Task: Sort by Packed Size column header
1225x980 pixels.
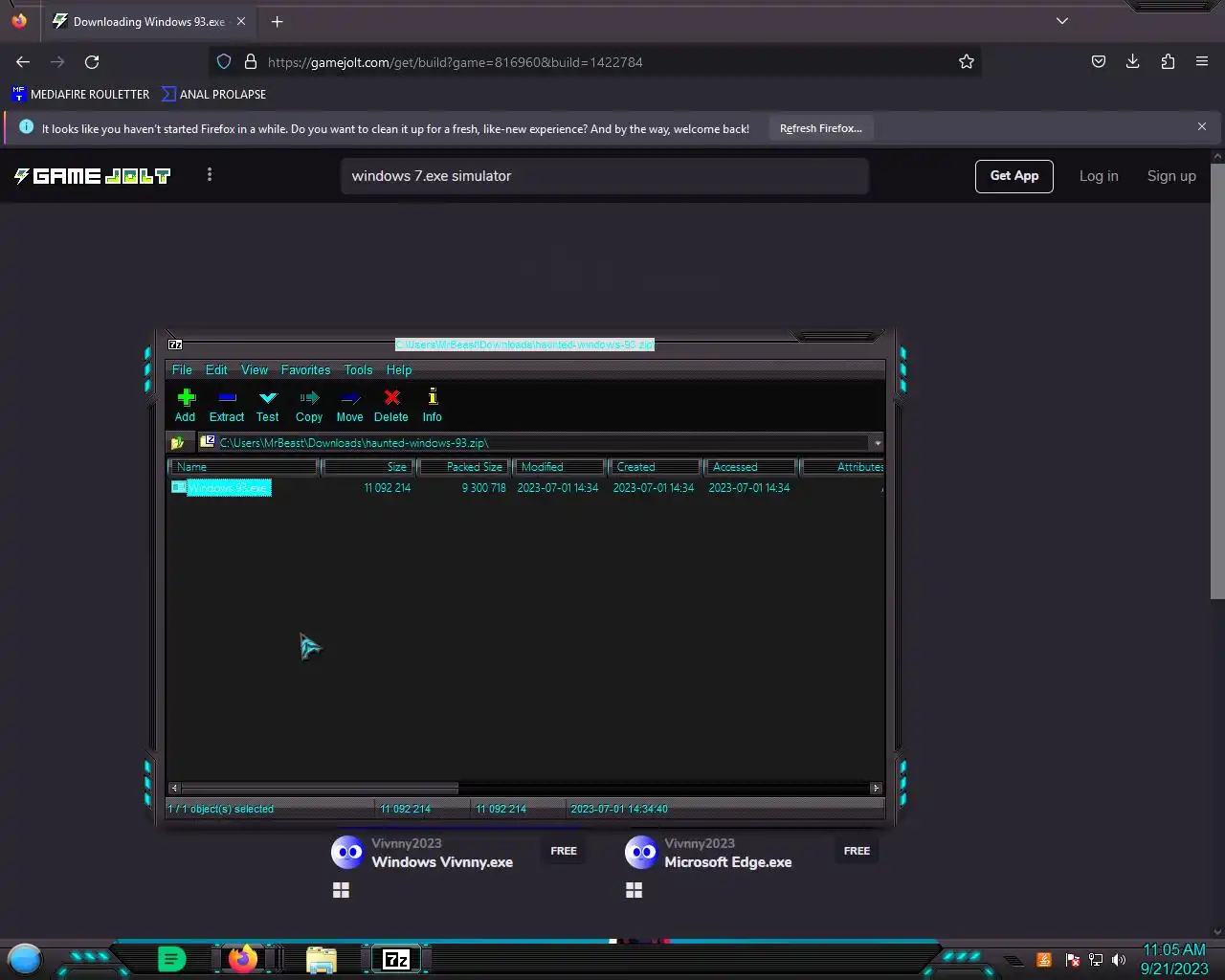Action: 464,467
